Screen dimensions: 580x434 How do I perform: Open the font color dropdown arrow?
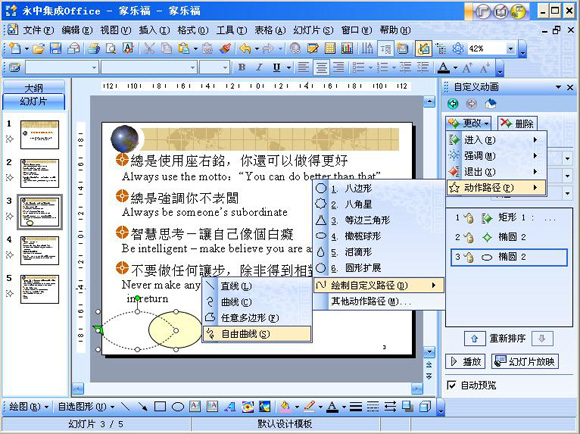pos(455,67)
